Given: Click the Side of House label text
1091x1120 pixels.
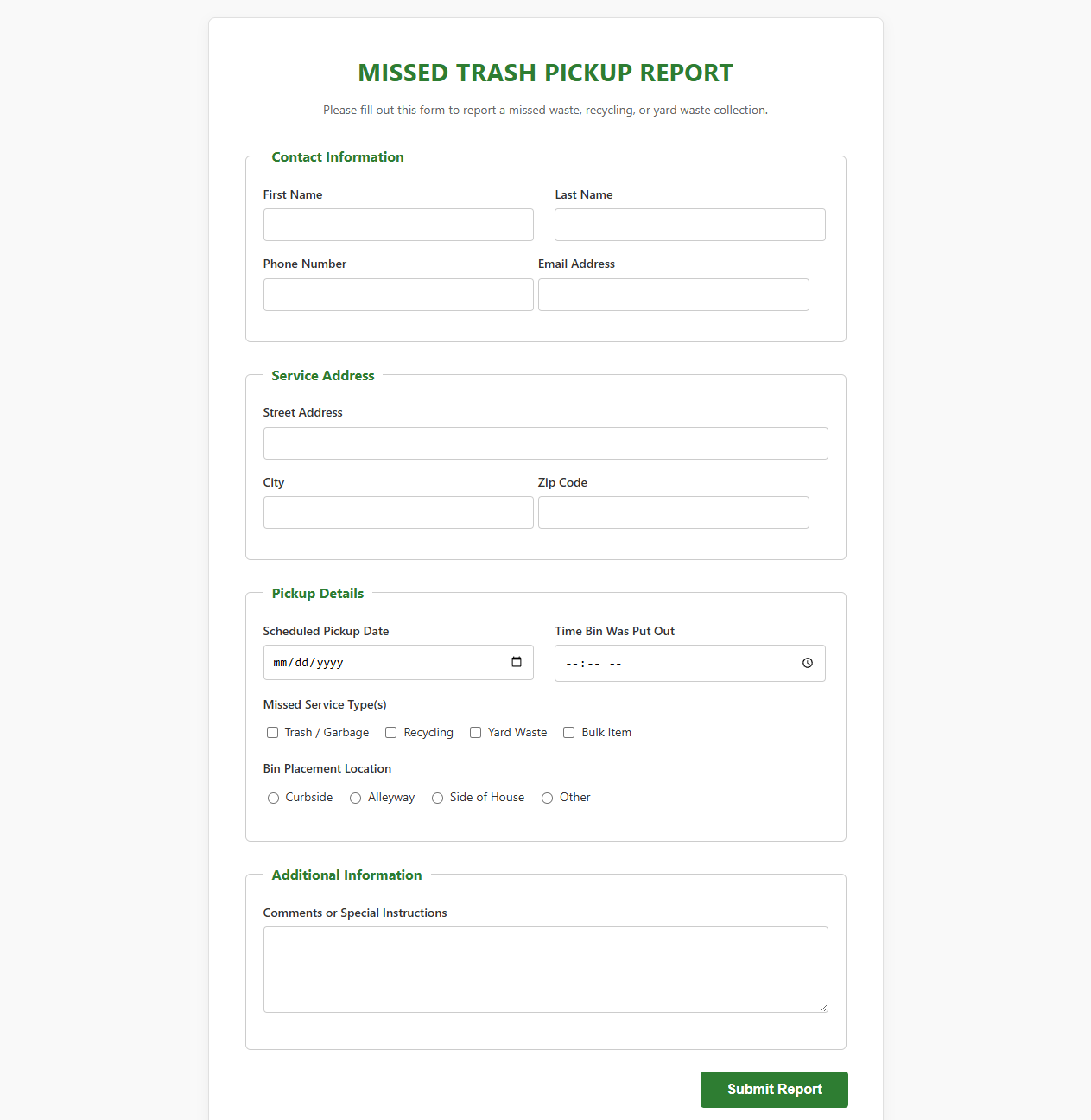Looking at the screenshot, I should tap(487, 797).
